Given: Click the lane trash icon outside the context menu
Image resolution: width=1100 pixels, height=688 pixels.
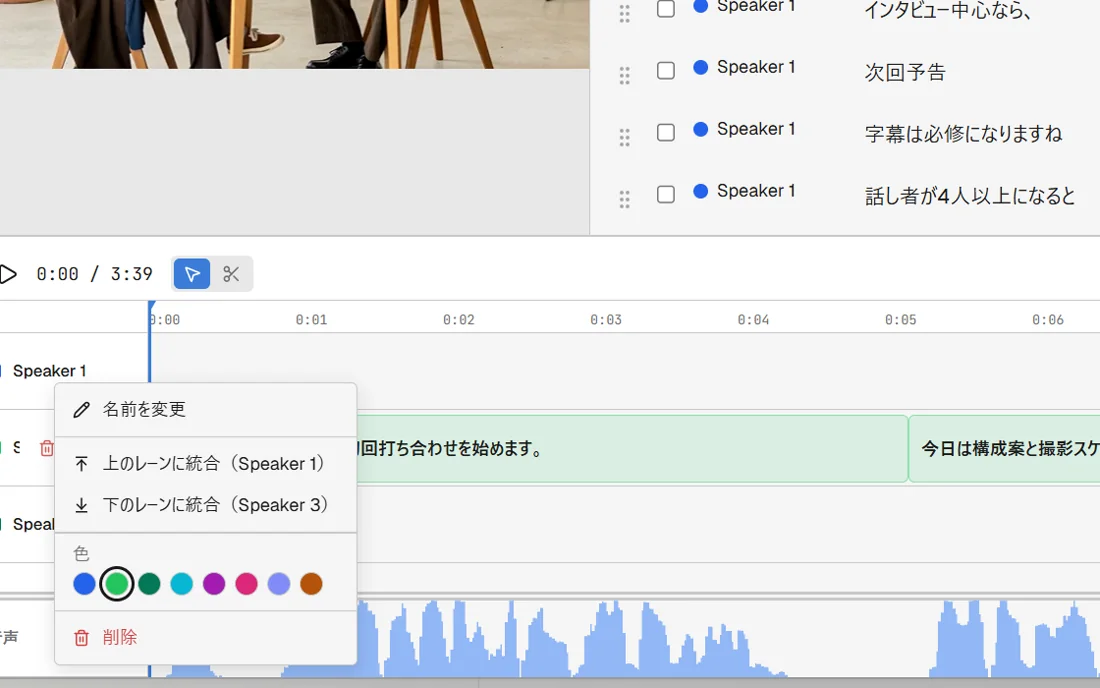Looking at the screenshot, I should coord(47,448).
